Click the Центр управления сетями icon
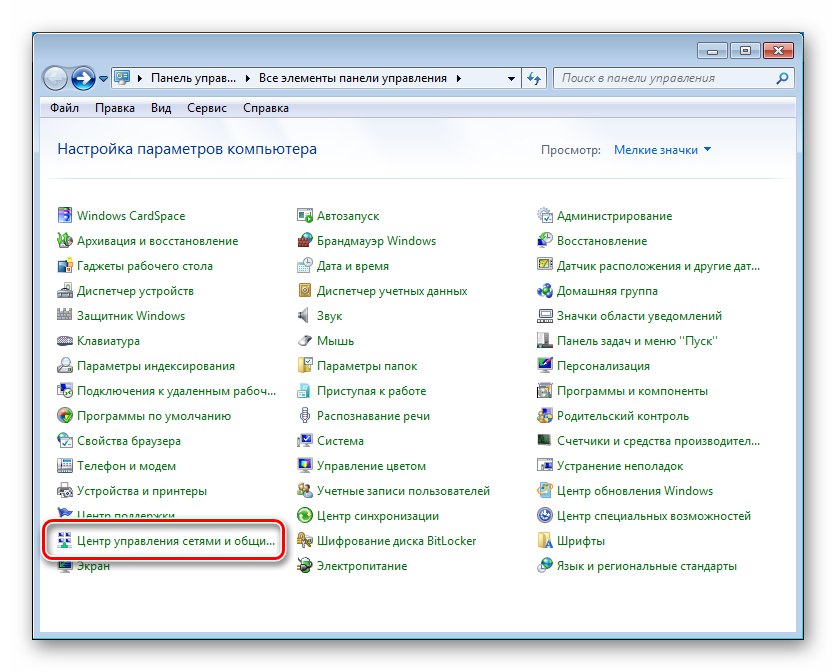This screenshot has width=836, height=672. pos(65,540)
